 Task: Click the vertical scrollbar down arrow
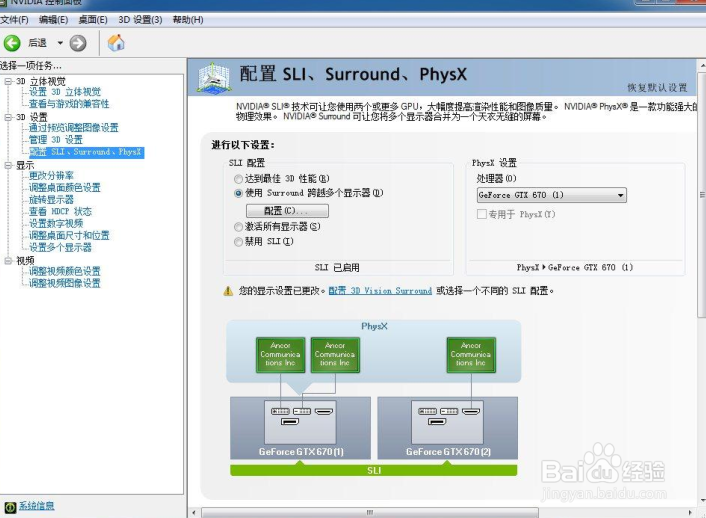702,500
